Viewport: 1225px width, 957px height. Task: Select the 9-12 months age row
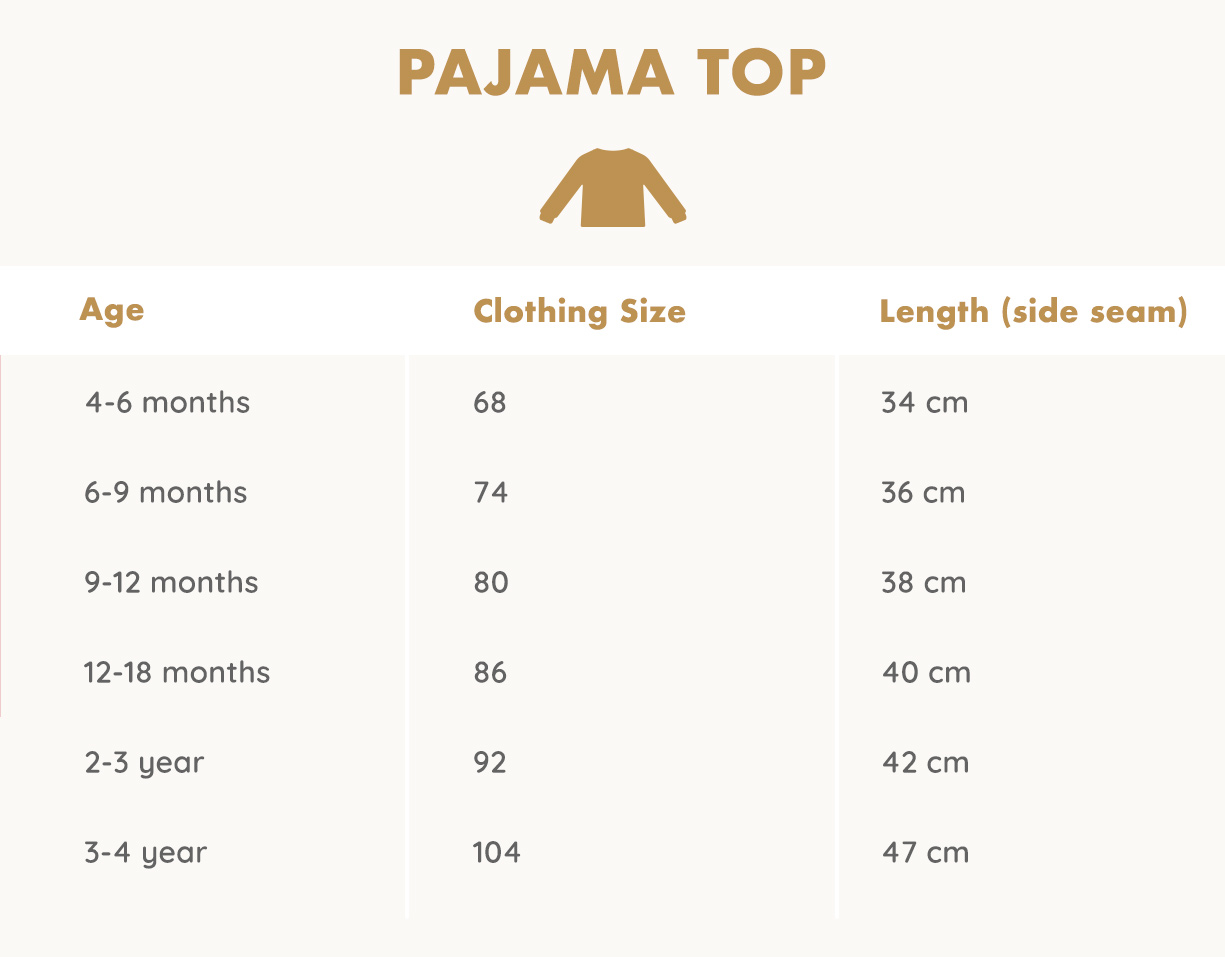[x=171, y=583]
